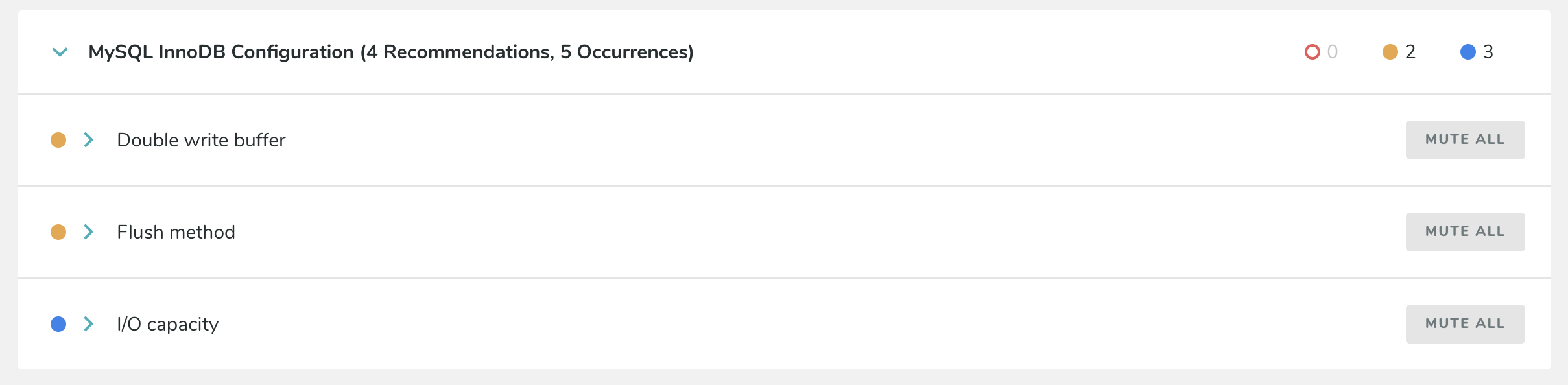Click the MySQL InnoDB Configuration header title
Screen dimensions: 1568x385
point(390,52)
